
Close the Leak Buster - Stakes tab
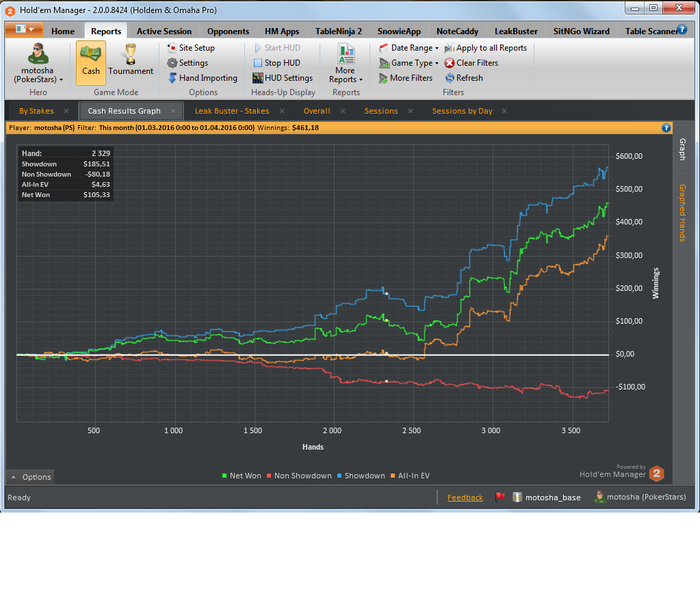coord(282,111)
